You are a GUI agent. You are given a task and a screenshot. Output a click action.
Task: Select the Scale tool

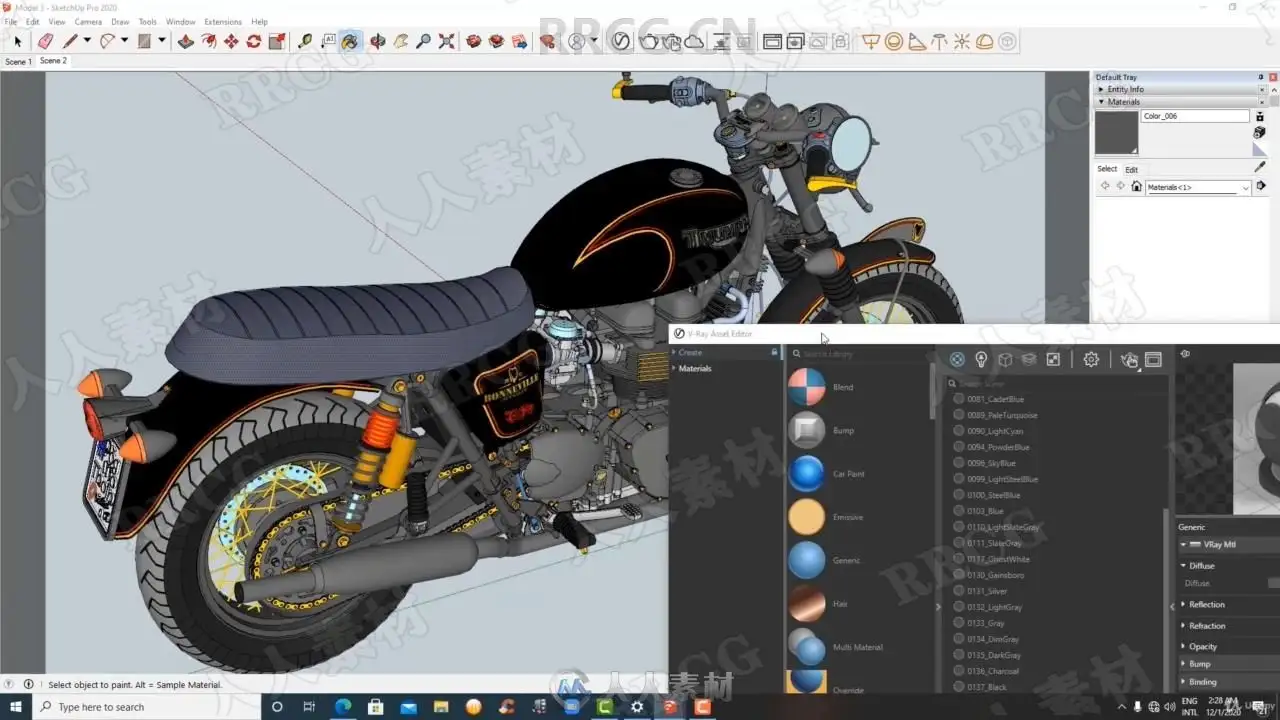pos(277,41)
